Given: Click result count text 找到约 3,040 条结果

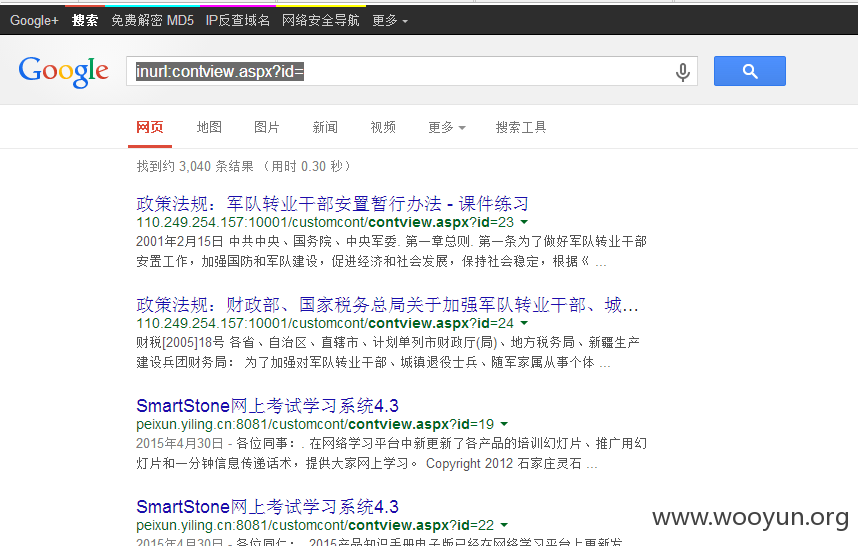Looking at the screenshot, I should click(x=195, y=166).
